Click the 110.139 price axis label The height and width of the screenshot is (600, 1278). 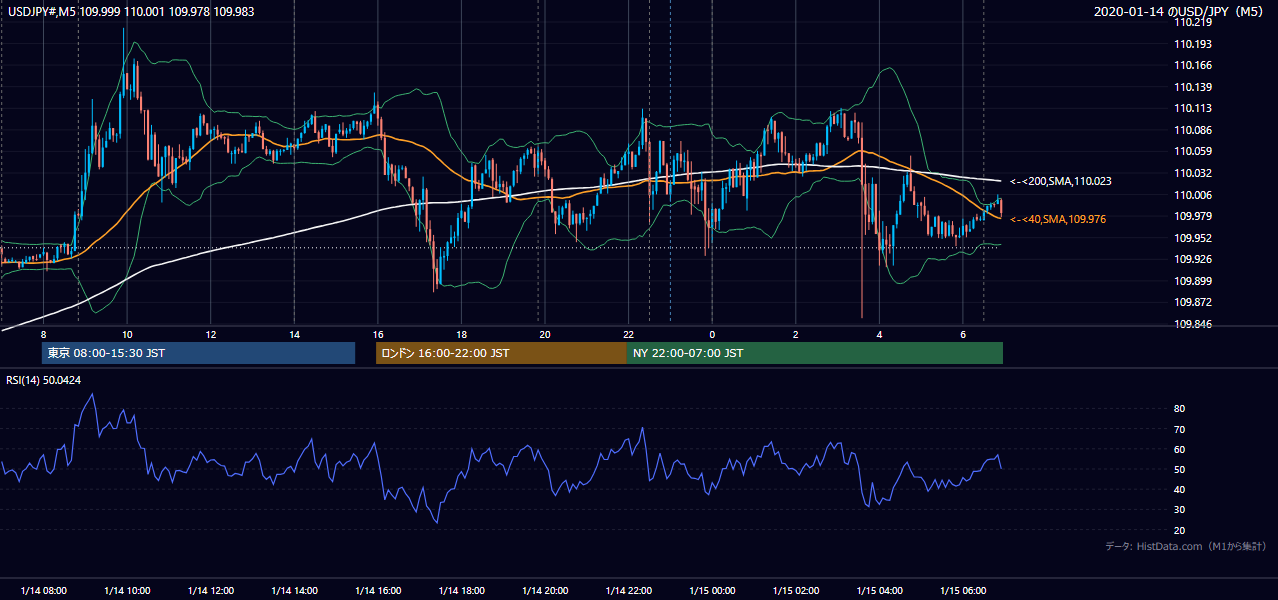pyautogui.click(x=1193, y=88)
